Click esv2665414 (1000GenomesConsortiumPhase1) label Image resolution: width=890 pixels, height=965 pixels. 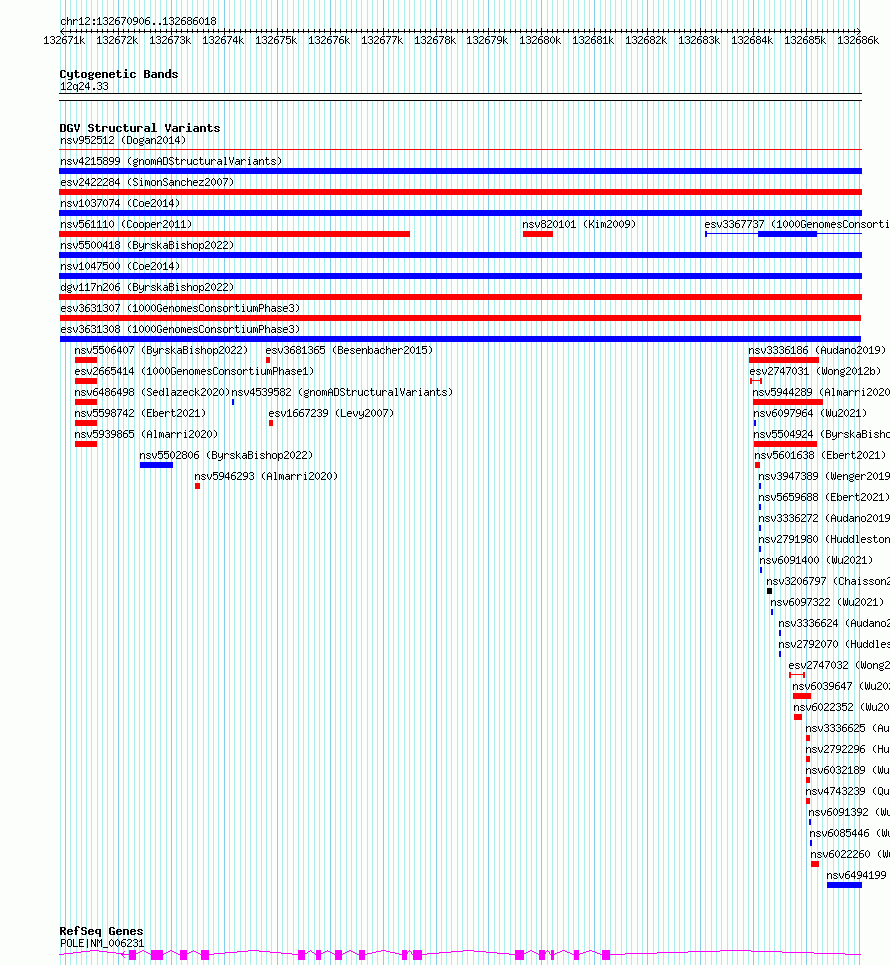194,371
